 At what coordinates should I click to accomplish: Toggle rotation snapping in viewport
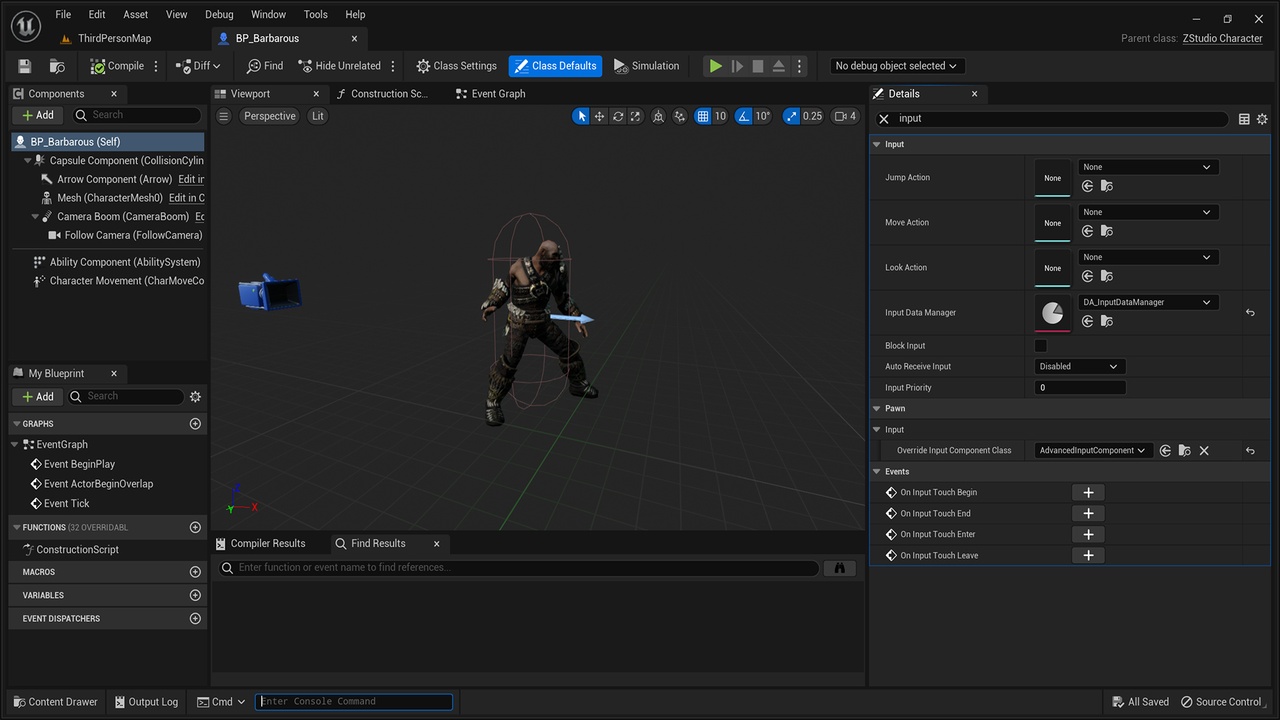[744, 116]
